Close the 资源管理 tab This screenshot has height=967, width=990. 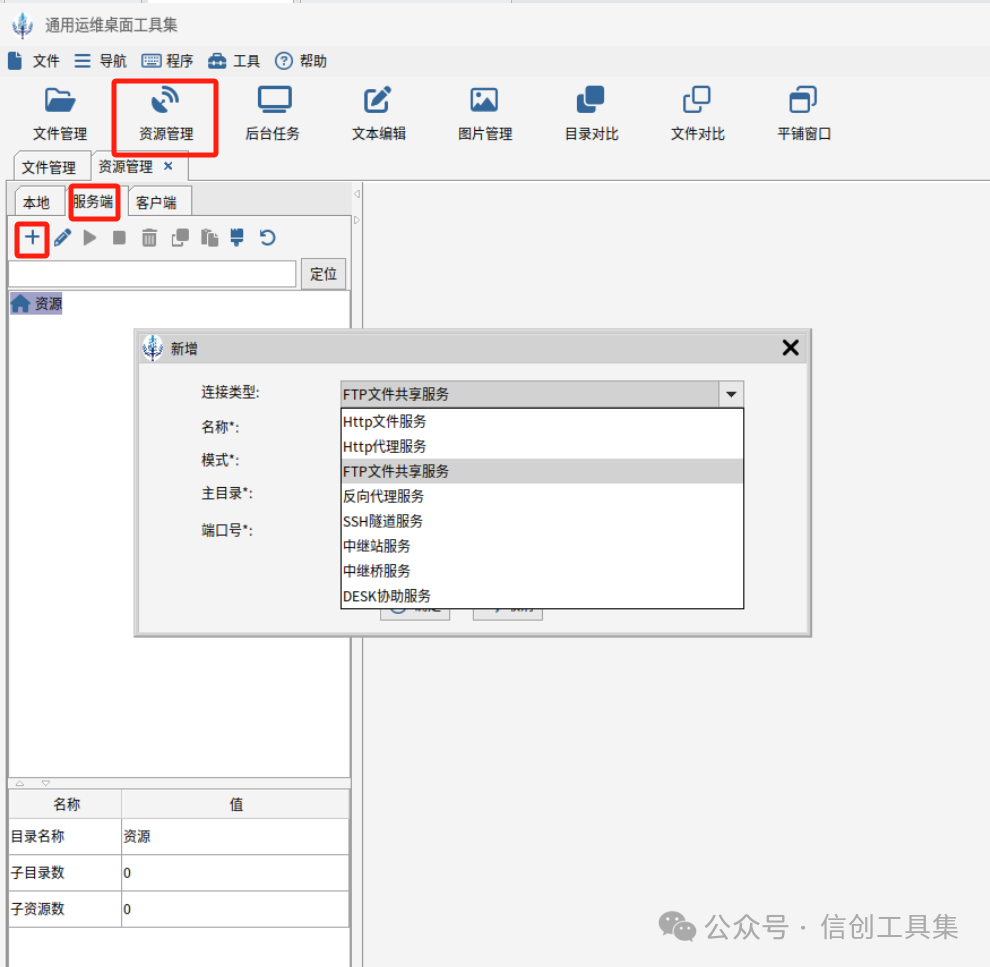pos(168,166)
